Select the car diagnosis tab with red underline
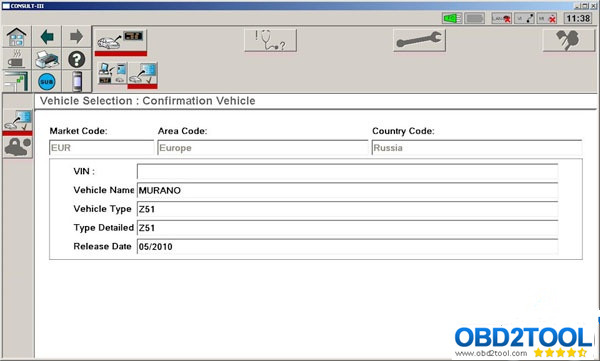This screenshot has height=361, width=600. tap(120, 41)
